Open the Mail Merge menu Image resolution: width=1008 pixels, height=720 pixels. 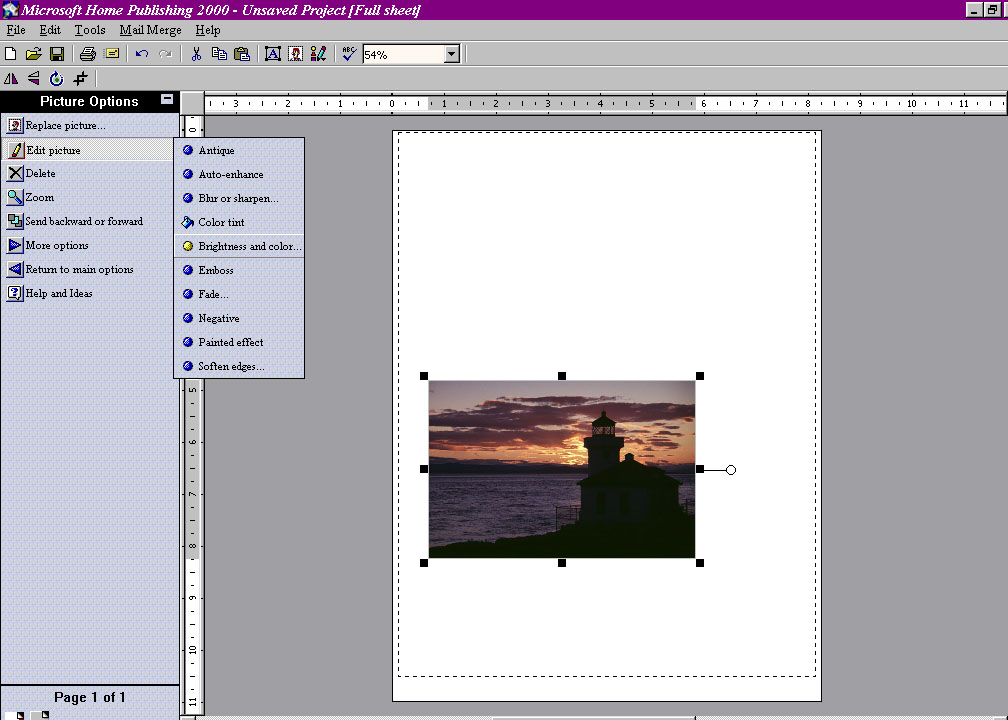click(x=150, y=30)
